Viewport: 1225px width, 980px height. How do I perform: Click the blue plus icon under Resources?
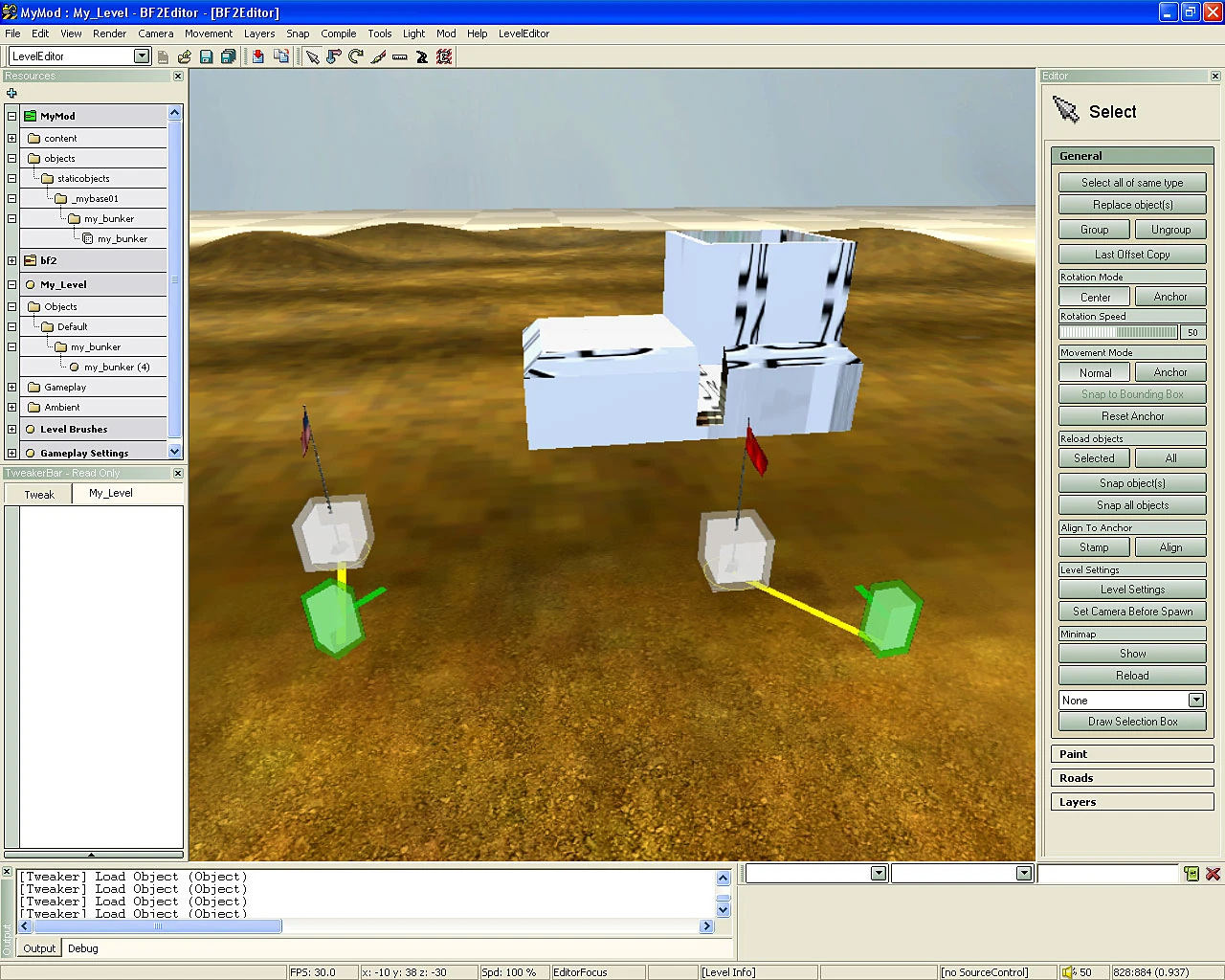[x=11, y=93]
